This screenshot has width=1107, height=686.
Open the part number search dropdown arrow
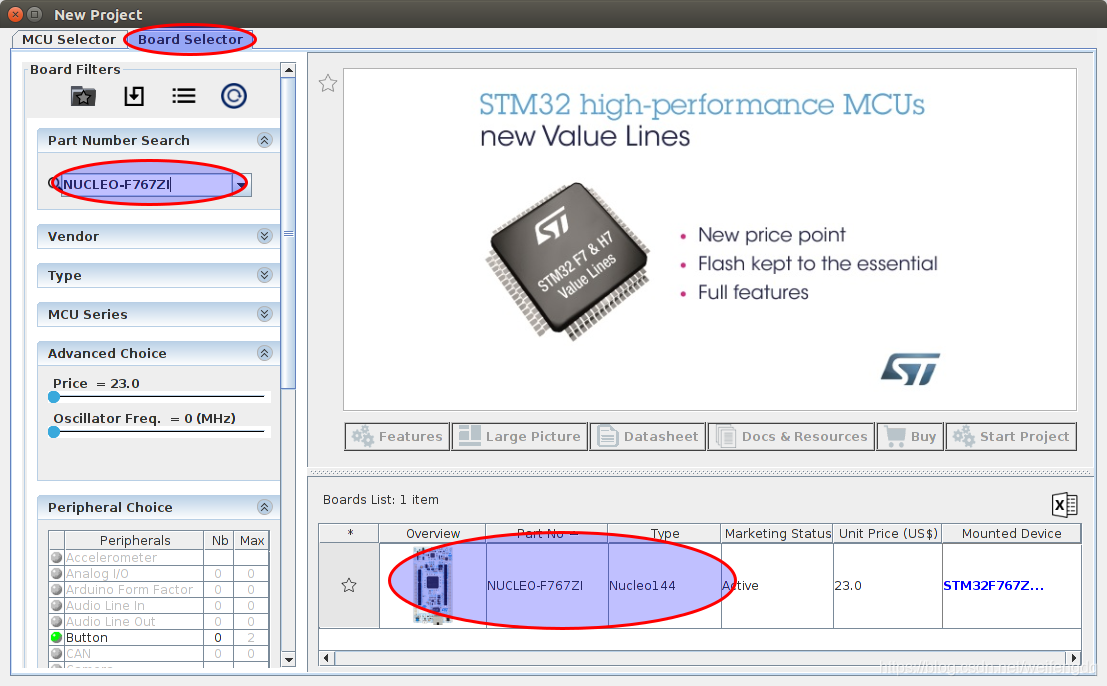click(x=242, y=185)
